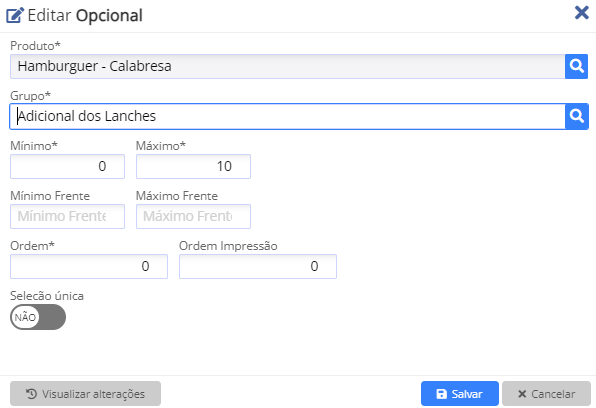Open Visualizar alterações history button

(x=86, y=394)
